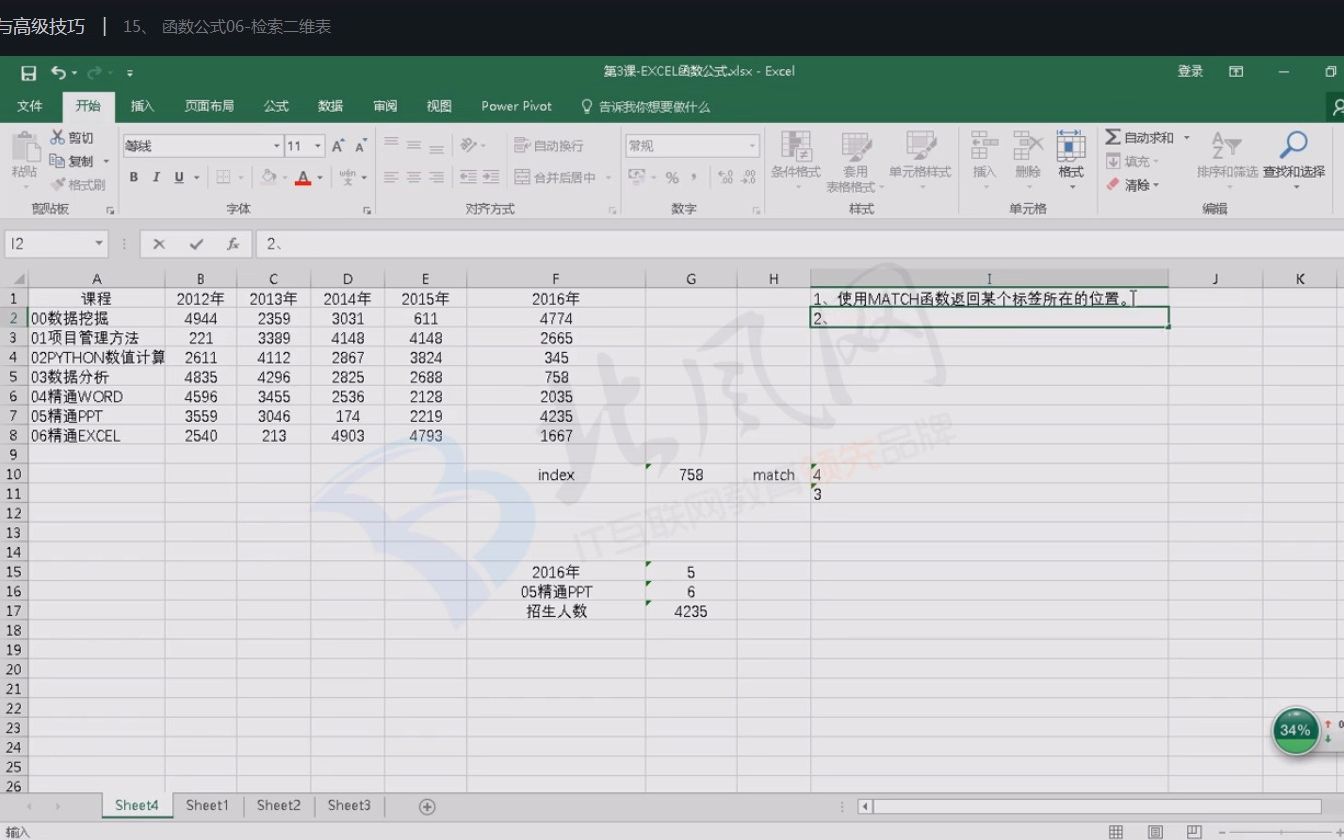This screenshot has width=1344, height=840.
Task: Toggle bold formatting with the B icon
Action: point(133,177)
